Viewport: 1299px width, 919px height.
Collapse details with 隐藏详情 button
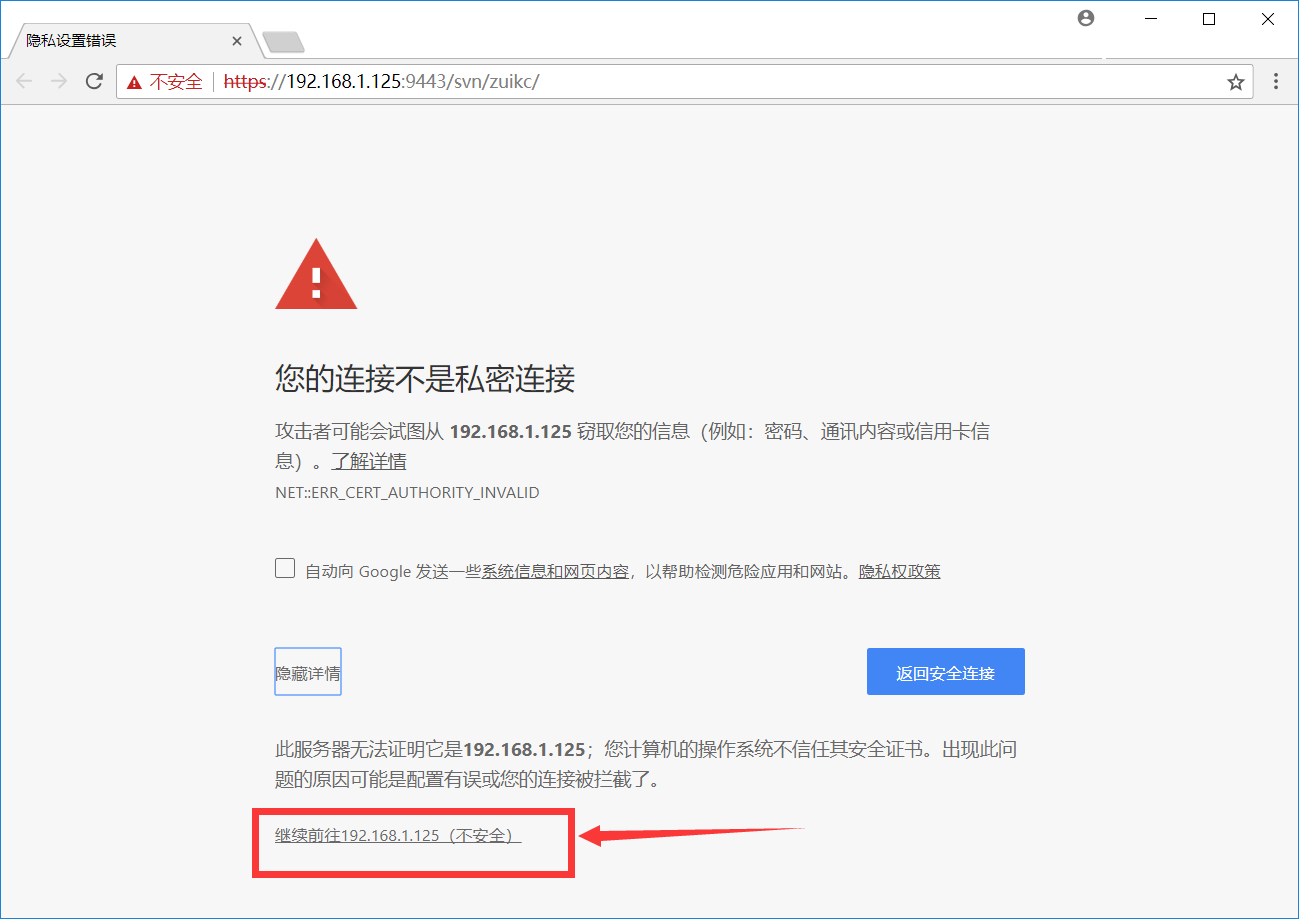click(x=308, y=671)
